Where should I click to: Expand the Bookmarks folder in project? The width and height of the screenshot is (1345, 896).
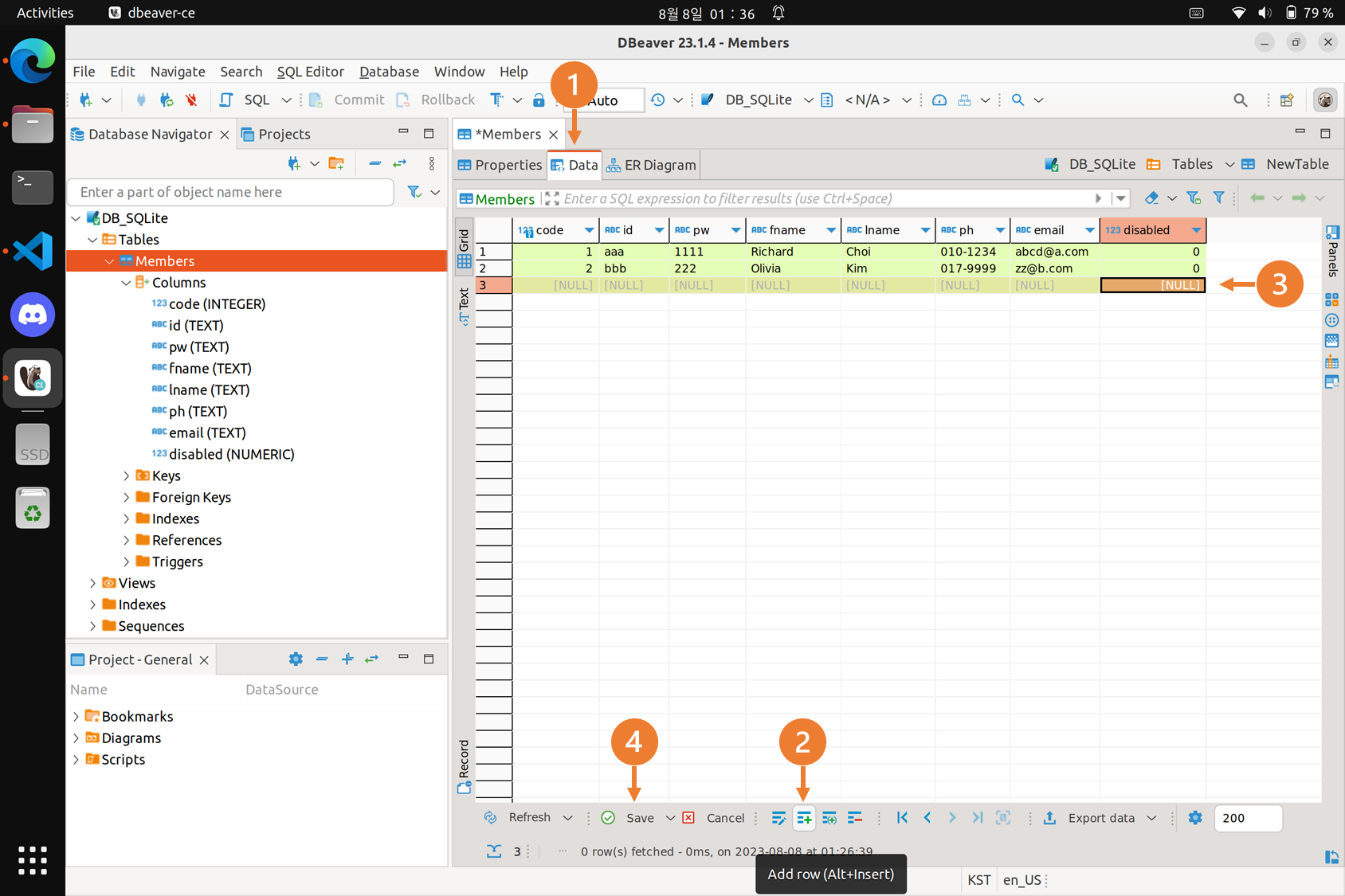tap(76, 717)
